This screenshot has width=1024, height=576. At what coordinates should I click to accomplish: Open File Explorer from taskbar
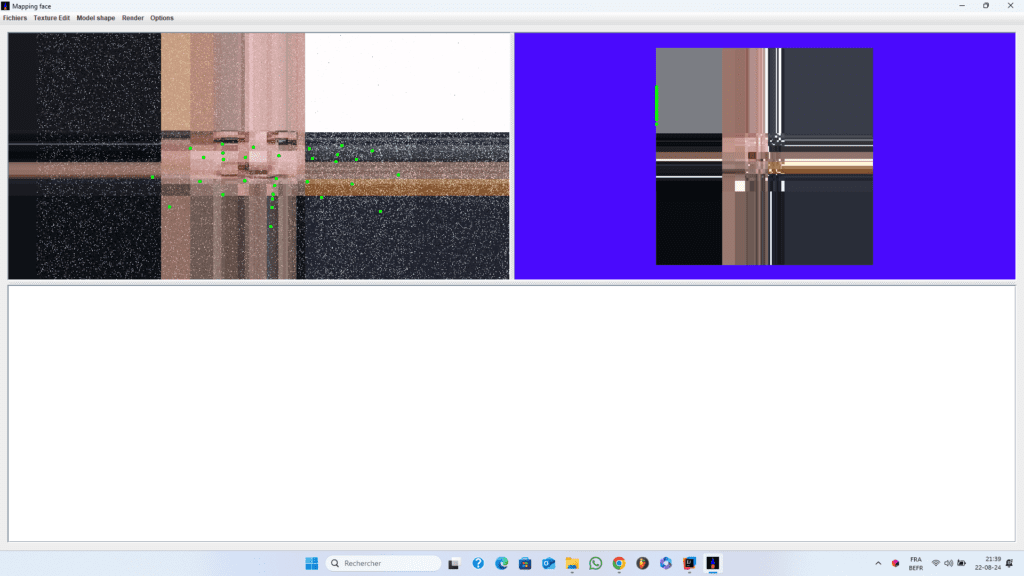tap(572, 563)
